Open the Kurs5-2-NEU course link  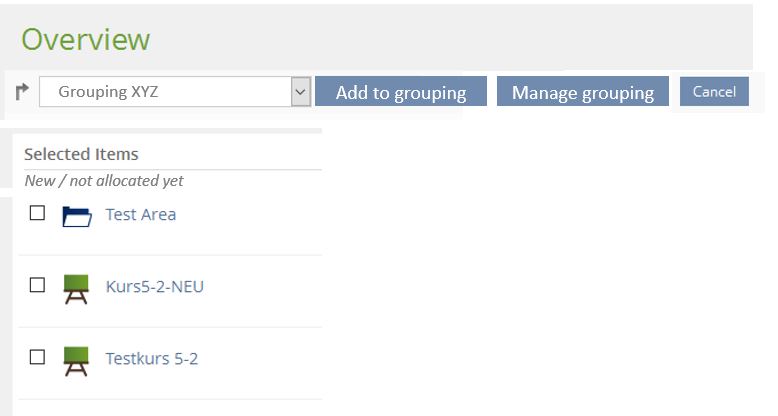[154, 286]
